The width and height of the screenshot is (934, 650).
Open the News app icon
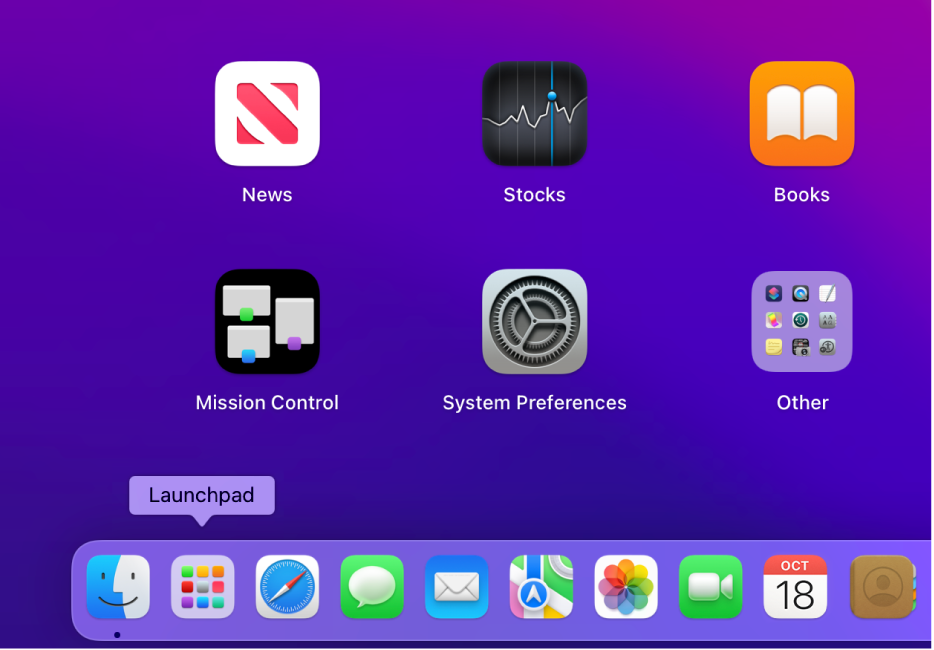coord(267,114)
